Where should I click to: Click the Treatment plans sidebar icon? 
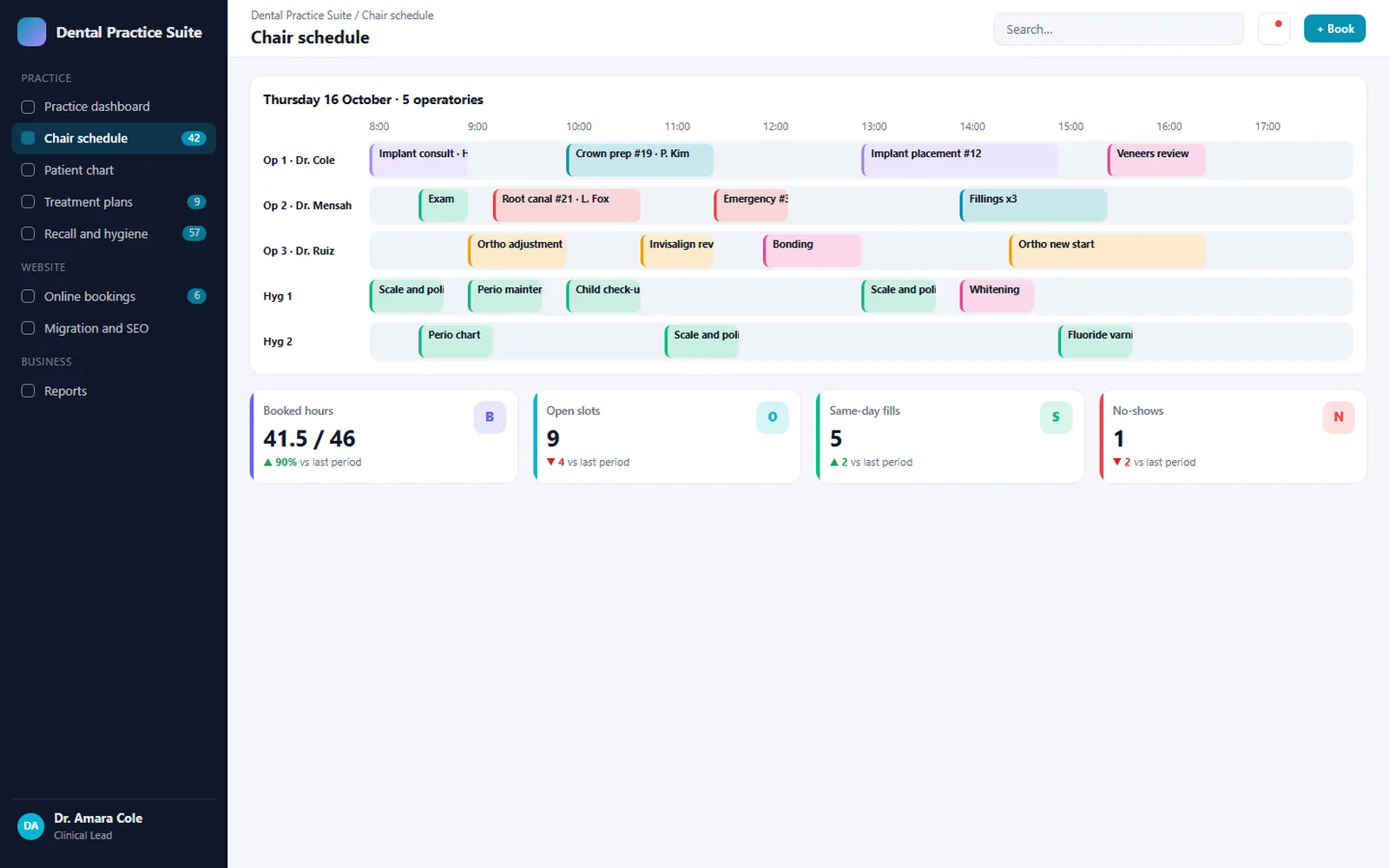point(28,201)
